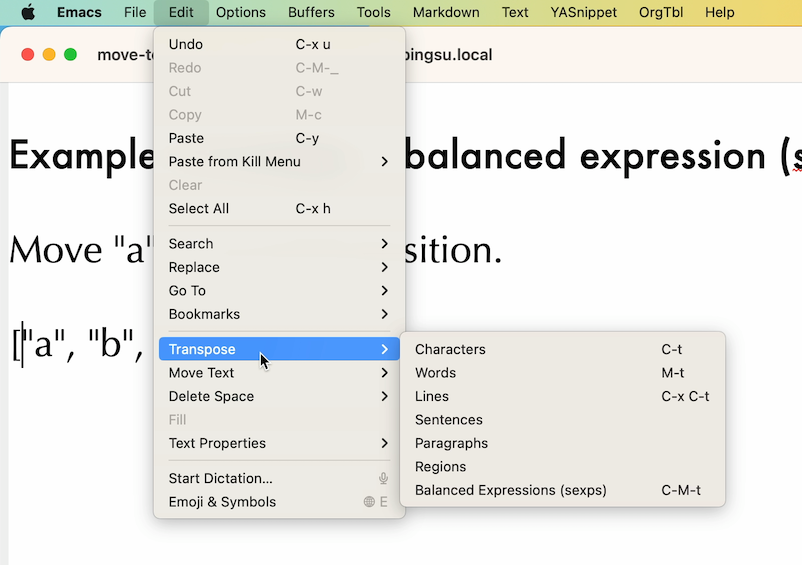
Task: Open the OrgTbl menu
Action: (x=661, y=12)
